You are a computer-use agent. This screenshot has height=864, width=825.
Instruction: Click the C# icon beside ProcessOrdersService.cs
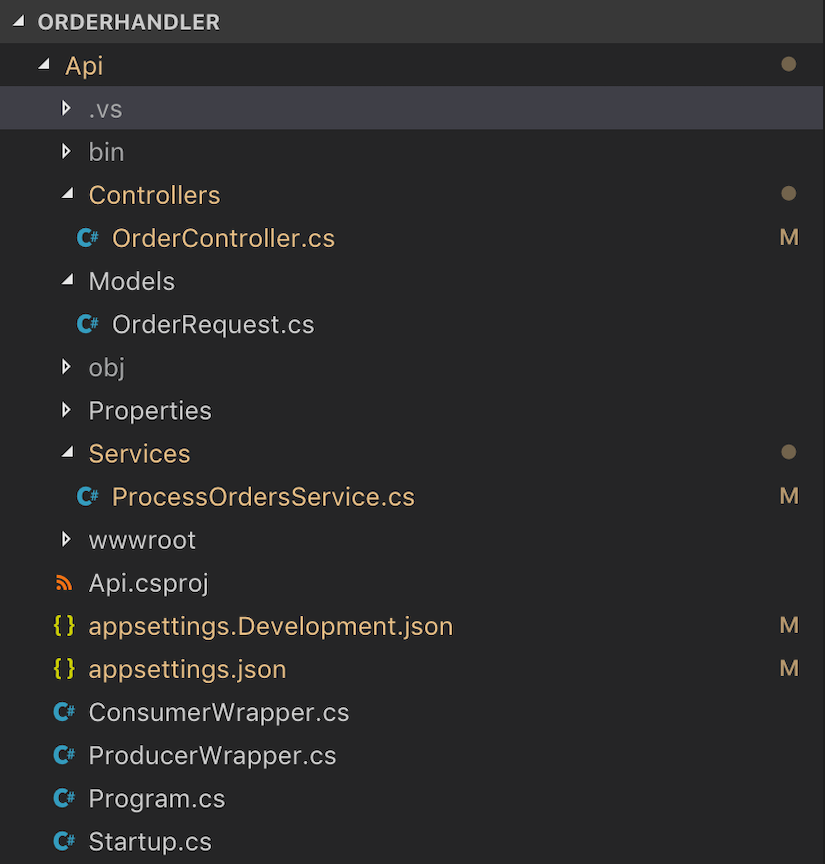(88, 496)
